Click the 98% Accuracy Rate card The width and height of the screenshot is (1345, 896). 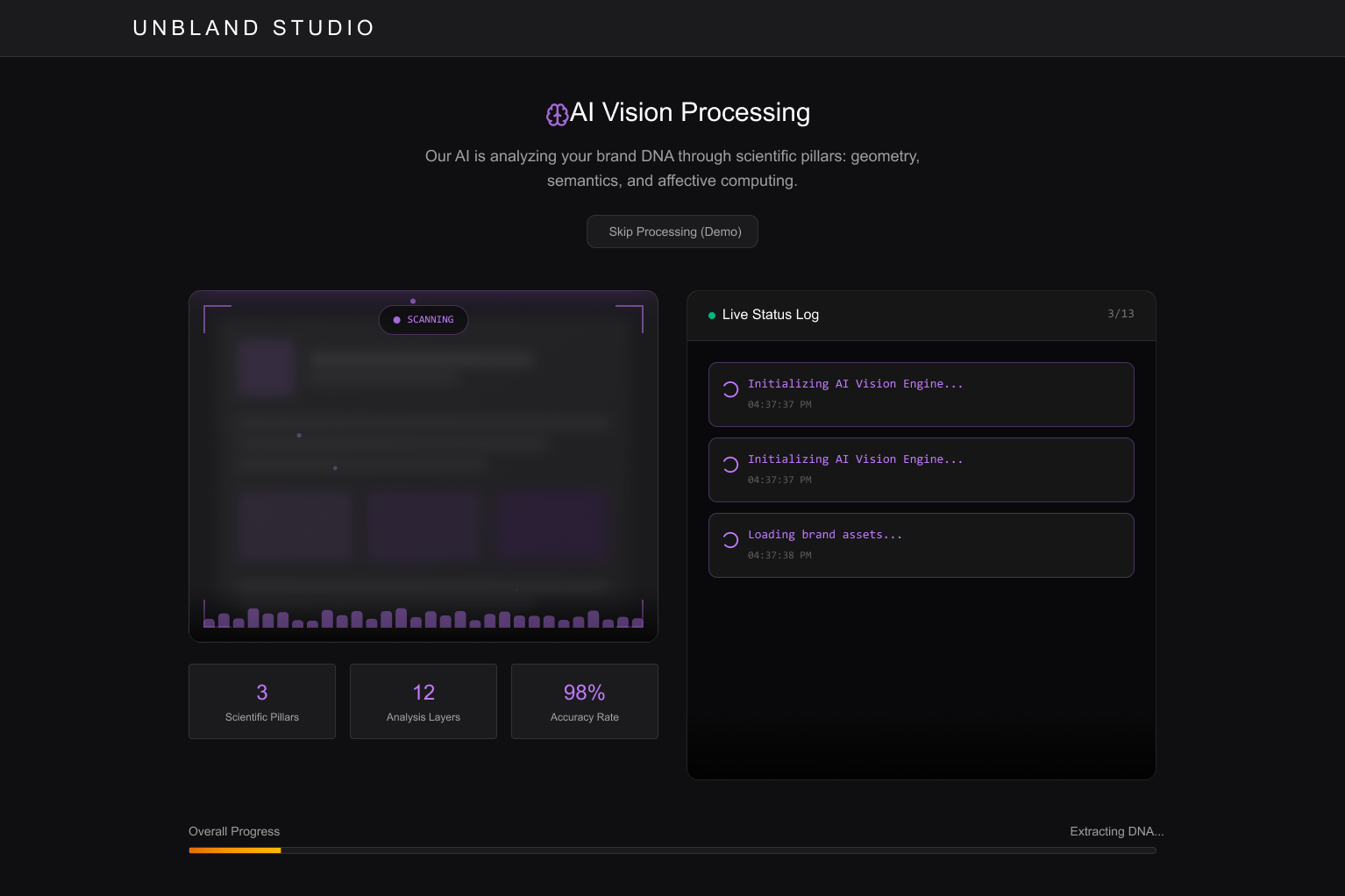[585, 701]
